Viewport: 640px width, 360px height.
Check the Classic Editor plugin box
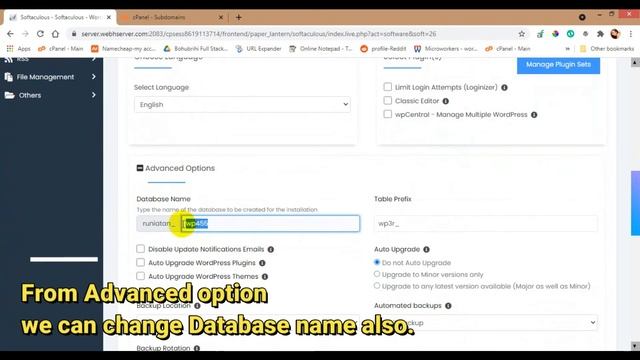click(x=388, y=100)
